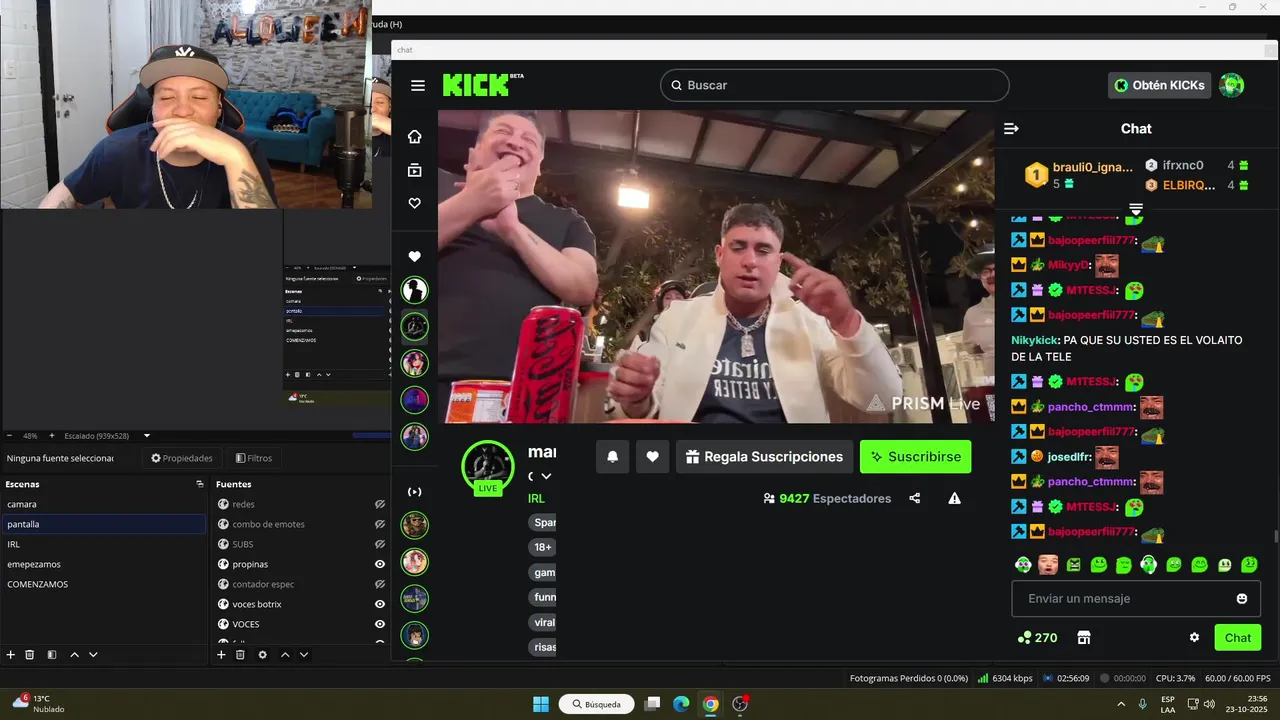This screenshot has height=720, width=1280.
Task: Enable notifications with the bell button
Action: (613, 457)
